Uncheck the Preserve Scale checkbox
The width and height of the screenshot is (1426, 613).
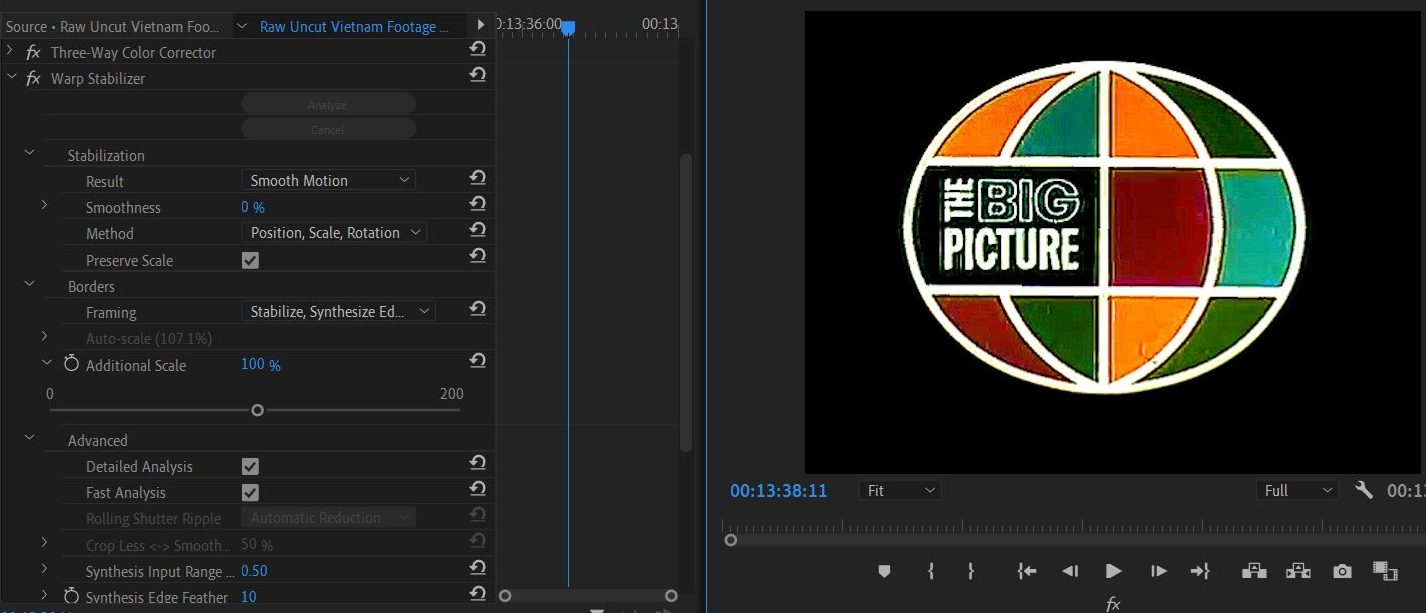pyautogui.click(x=250, y=260)
